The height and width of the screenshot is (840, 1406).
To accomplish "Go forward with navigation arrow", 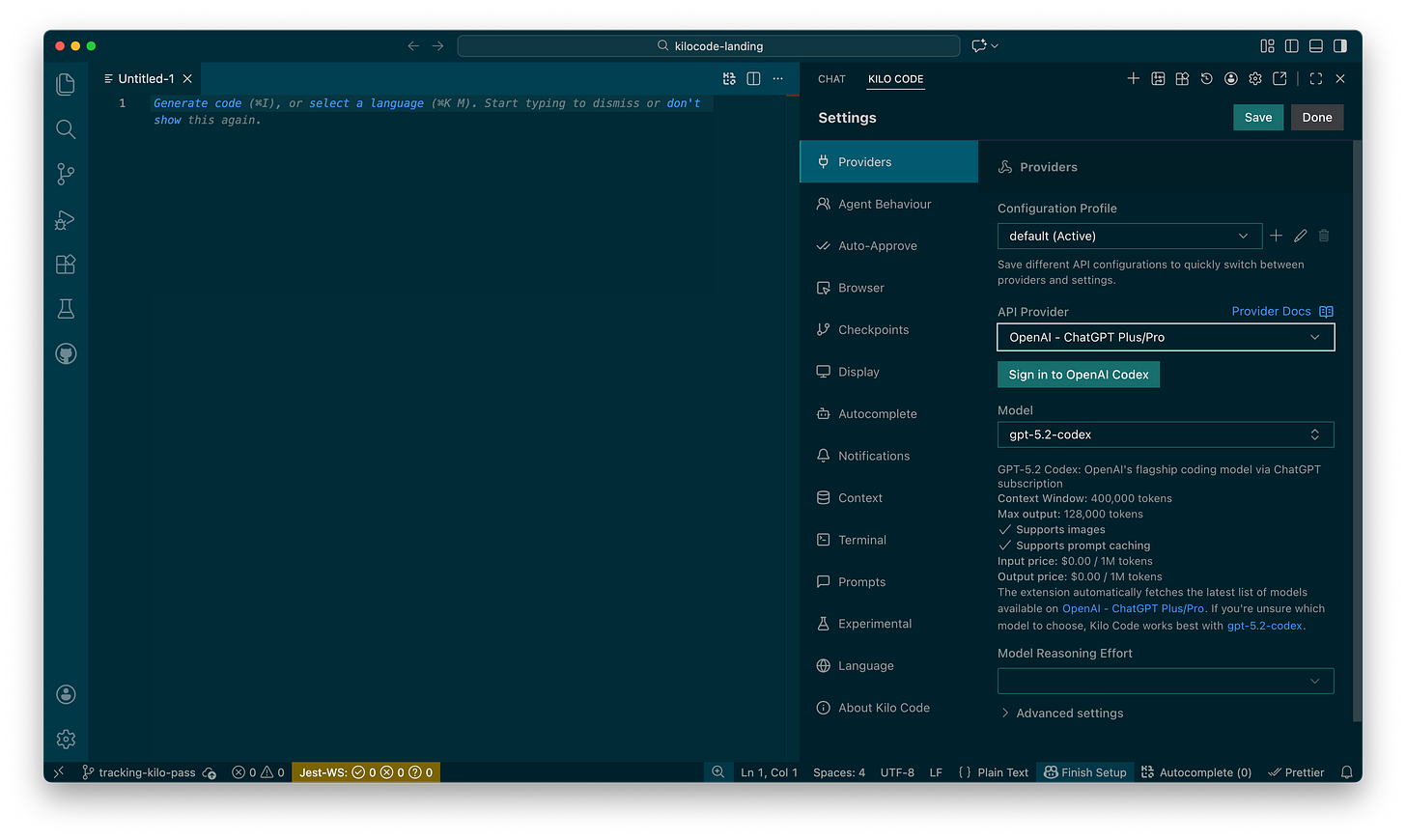I will 437,45.
